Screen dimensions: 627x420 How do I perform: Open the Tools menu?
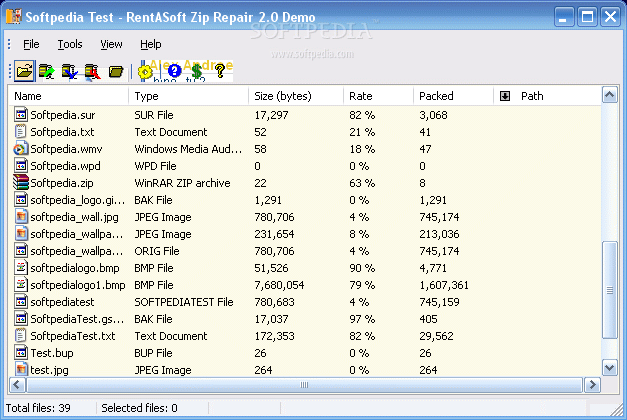click(x=70, y=44)
